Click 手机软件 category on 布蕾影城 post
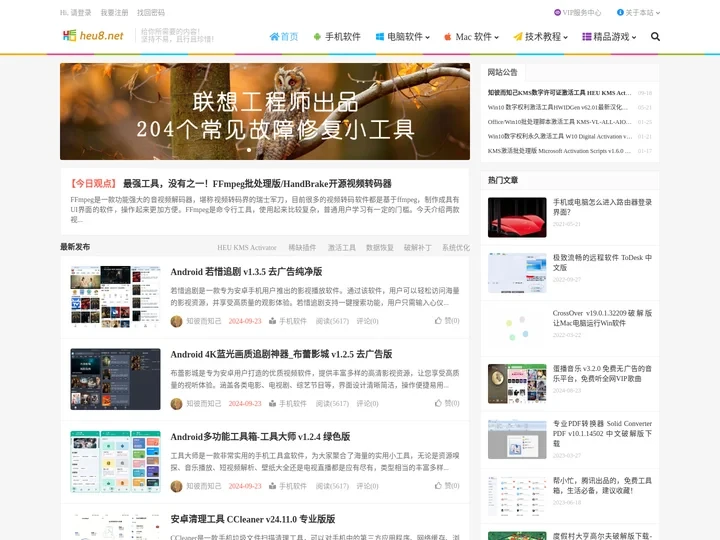Image resolution: width=720 pixels, height=540 pixels. click(x=292, y=404)
